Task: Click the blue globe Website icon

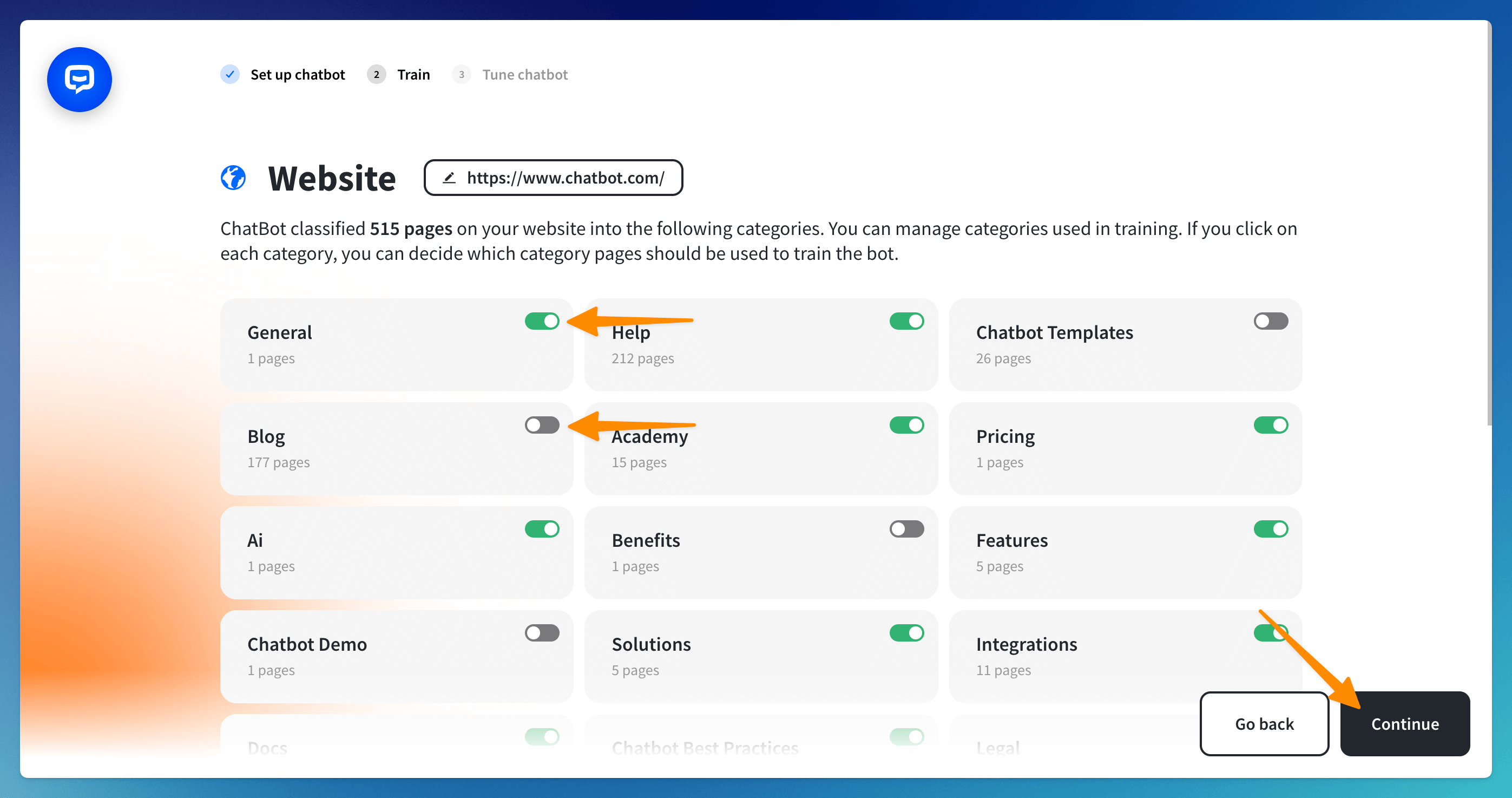Action: point(233,178)
